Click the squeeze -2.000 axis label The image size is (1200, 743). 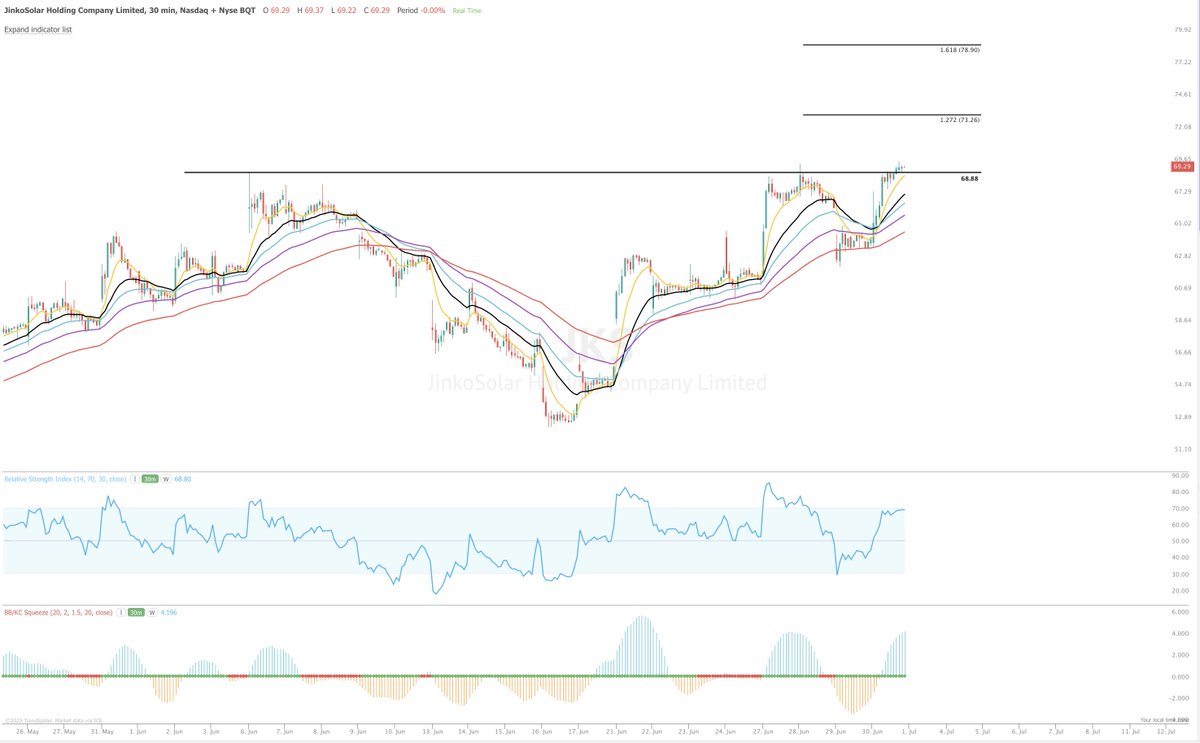pos(1179,698)
